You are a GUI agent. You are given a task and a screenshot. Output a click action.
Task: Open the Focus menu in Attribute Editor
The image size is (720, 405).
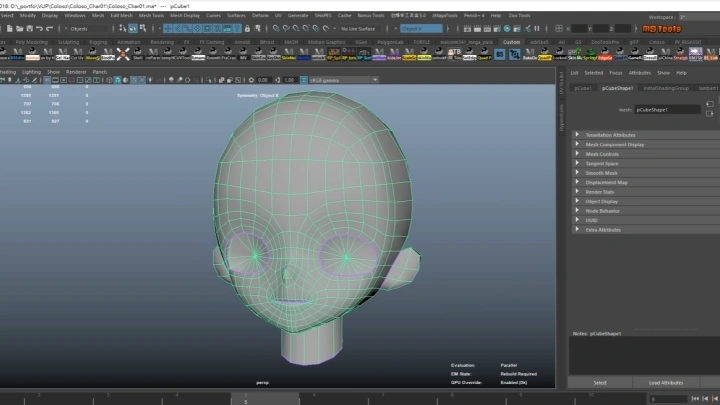coord(616,73)
